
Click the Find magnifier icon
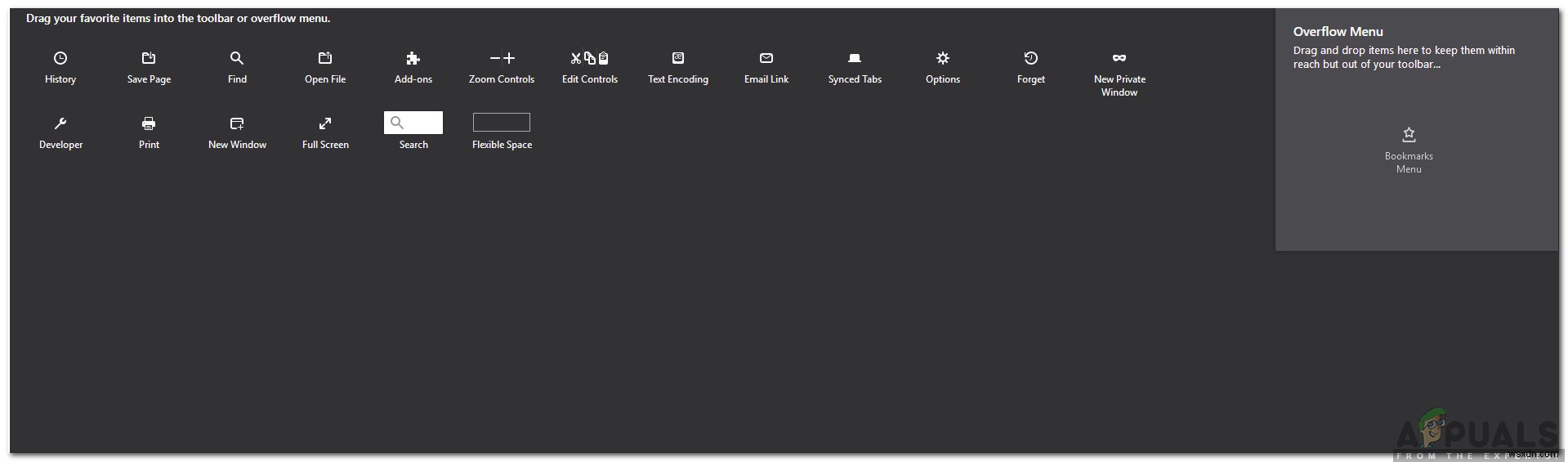pos(237,58)
